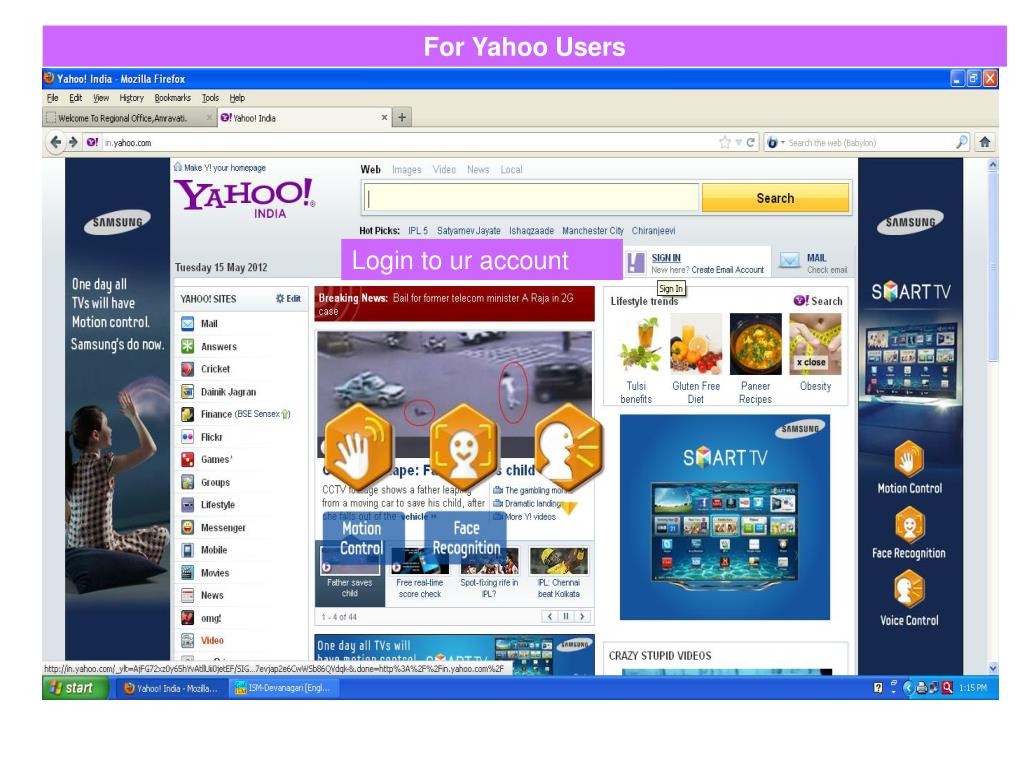Open omg! icon in sidebar
This screenshot has width=1024, height=768.
tap(187, 618)
